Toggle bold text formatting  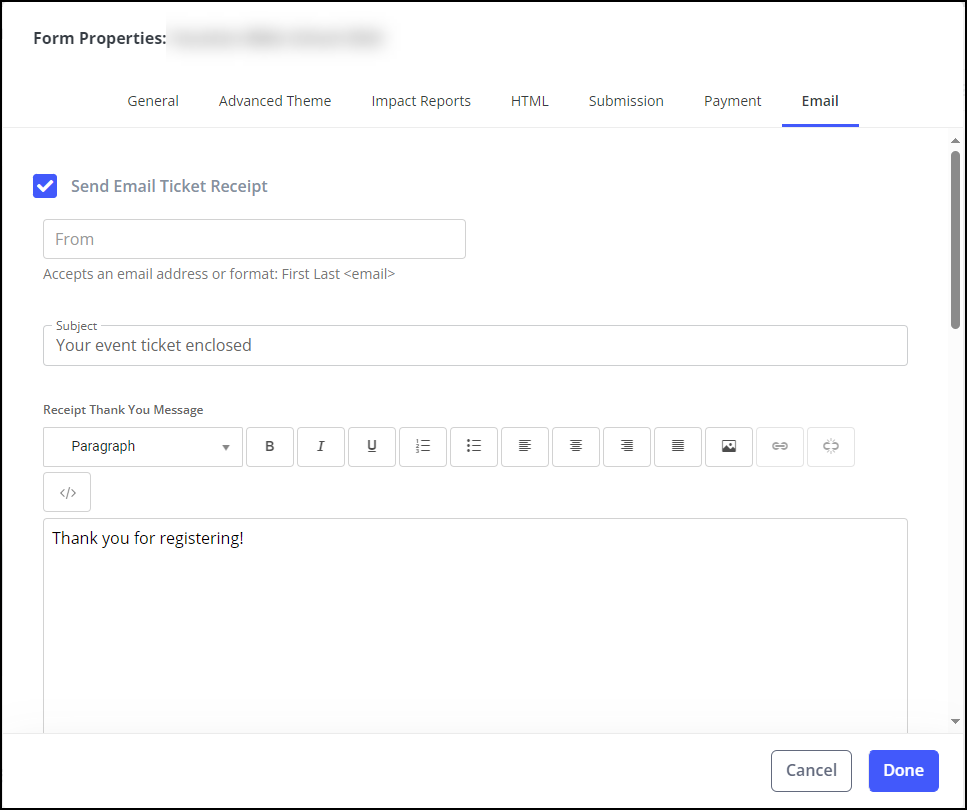(x=270, y=447)
